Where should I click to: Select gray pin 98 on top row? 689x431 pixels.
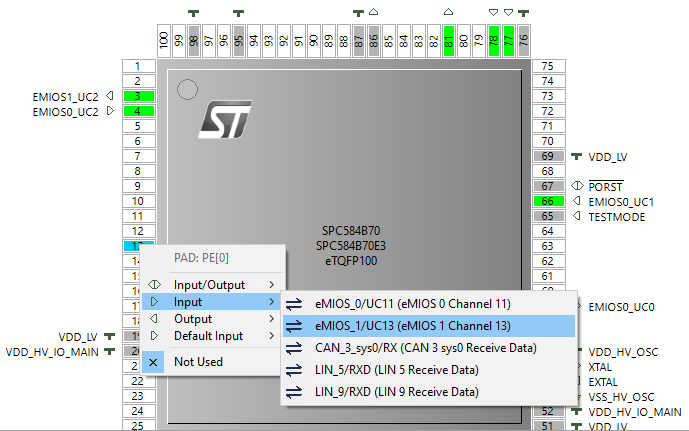pyautogui.click(x=194, y=41)
